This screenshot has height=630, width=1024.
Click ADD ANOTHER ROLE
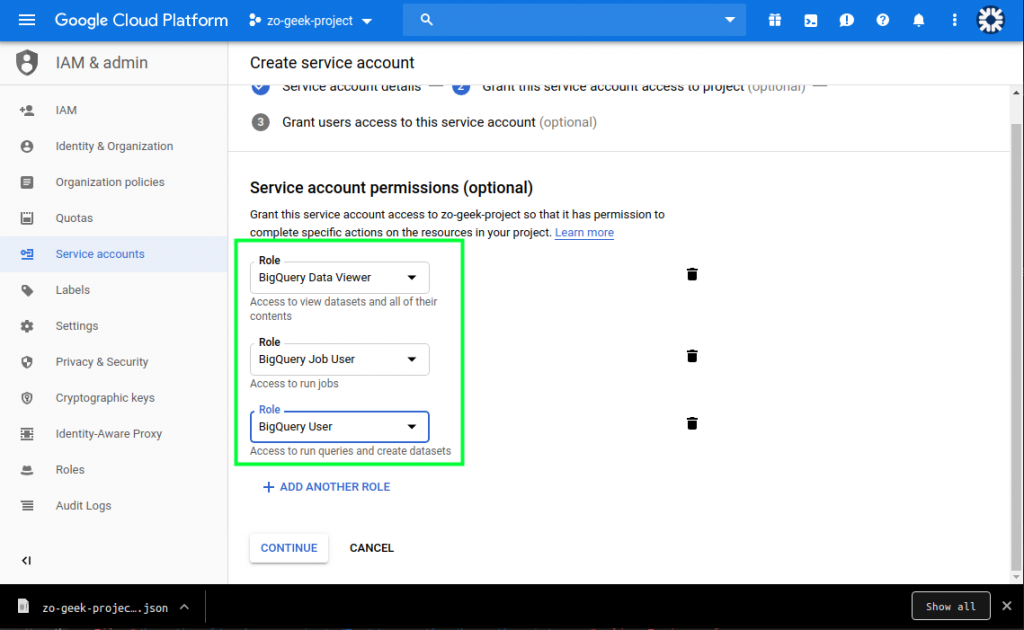coord(327,487)
